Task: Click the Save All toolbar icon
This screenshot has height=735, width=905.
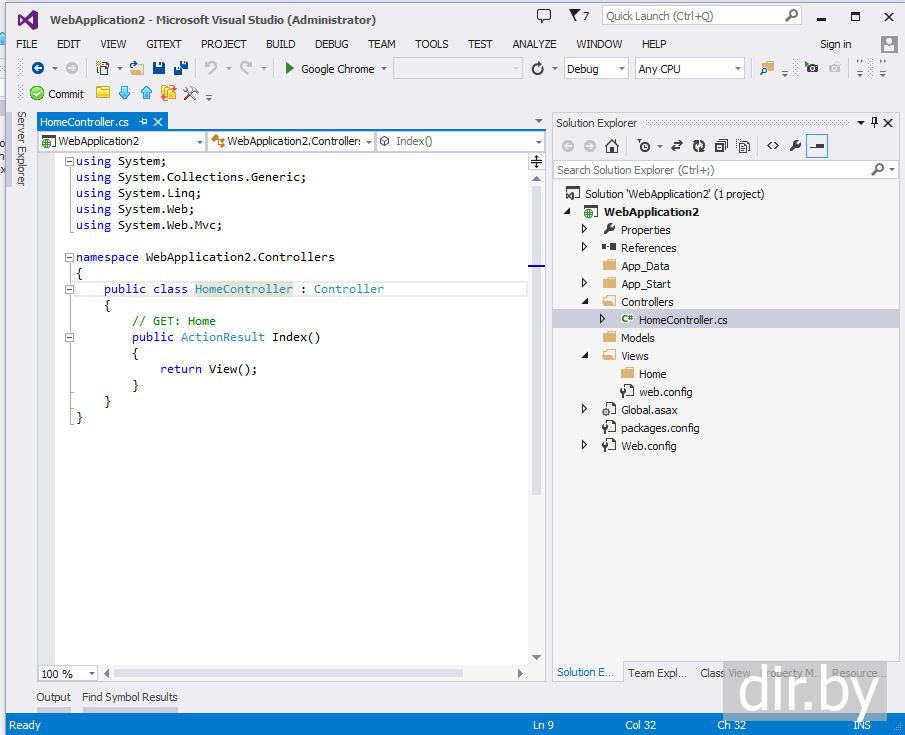Action: pos(181,68)
